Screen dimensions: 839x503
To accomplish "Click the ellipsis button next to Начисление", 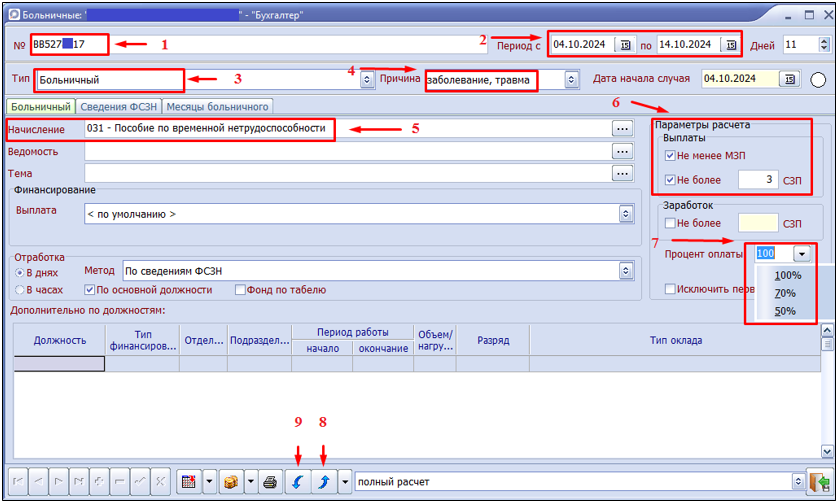I will click(x=623, y=129).
